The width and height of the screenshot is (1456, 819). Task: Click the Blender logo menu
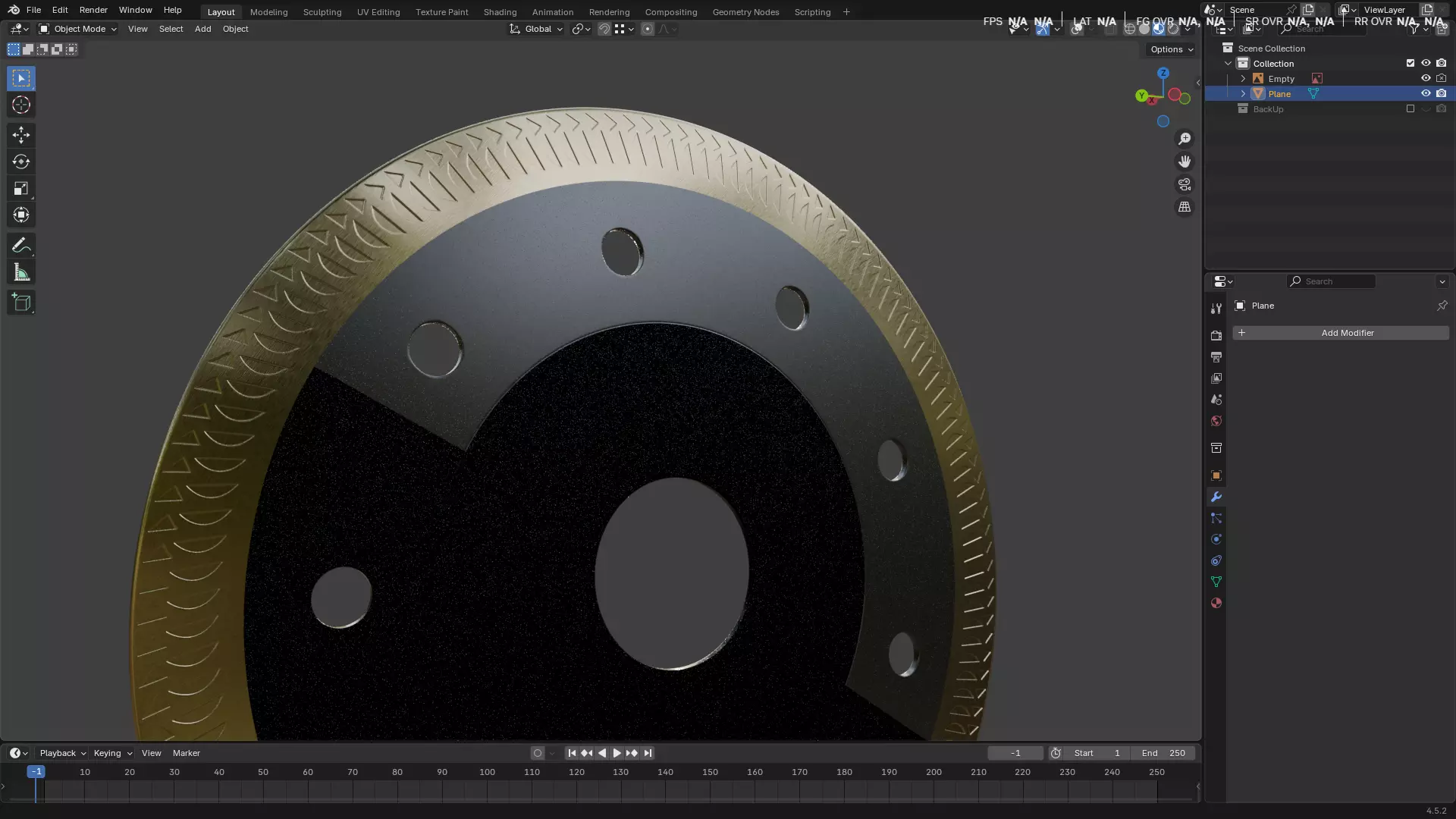coord(14,10)
